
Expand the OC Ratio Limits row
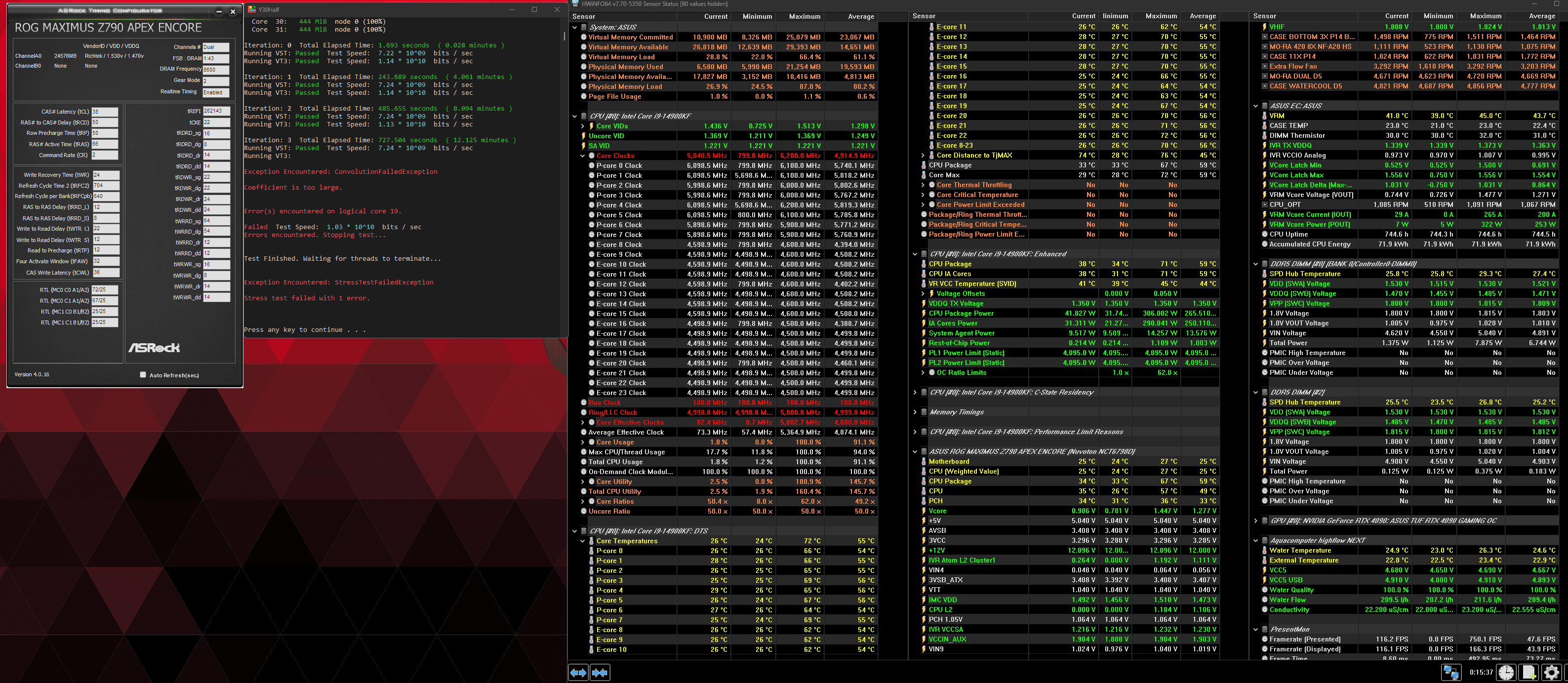click(923, 372)
